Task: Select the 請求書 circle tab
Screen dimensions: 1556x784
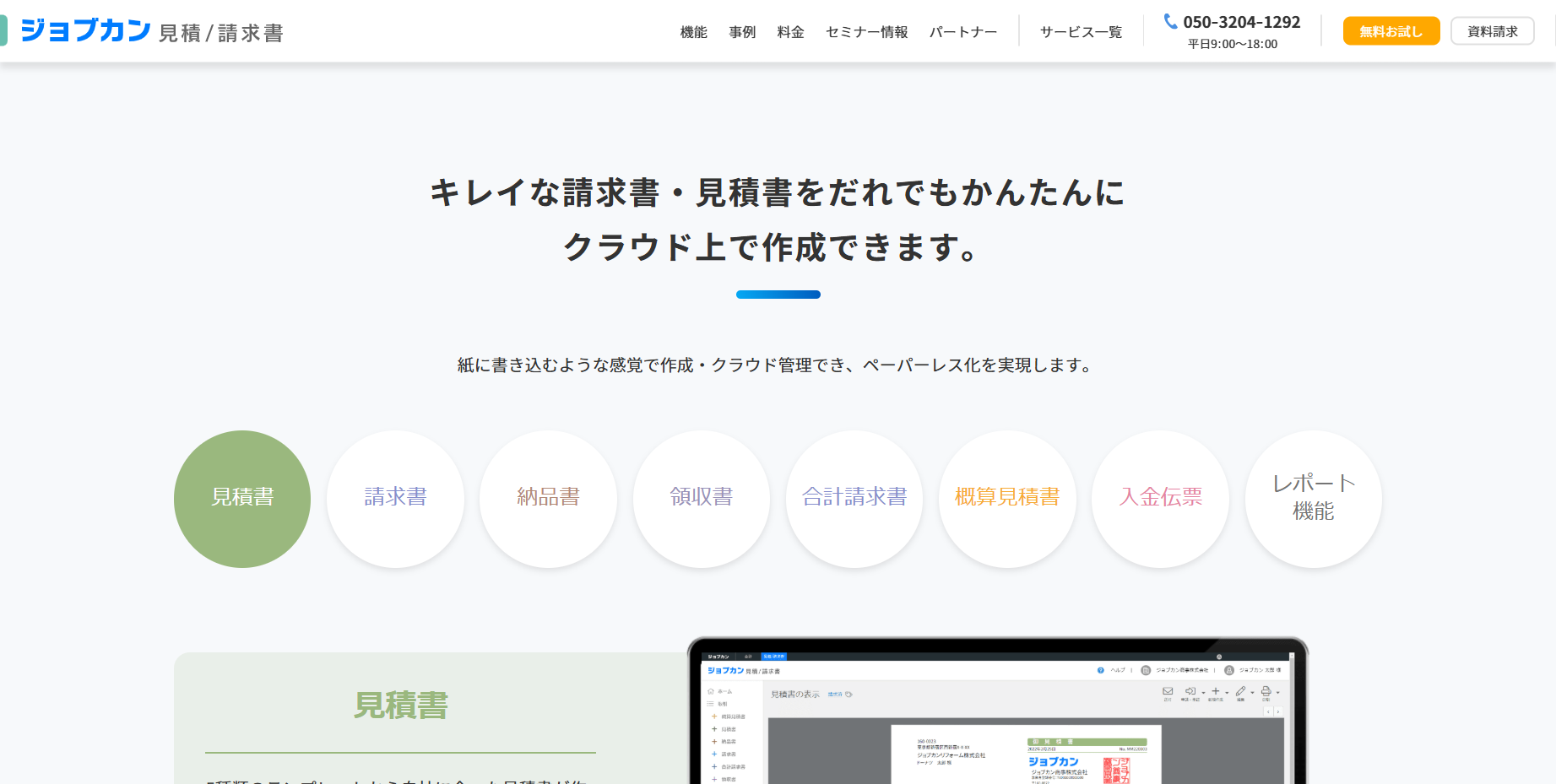Action: click(x=395, y=499)
